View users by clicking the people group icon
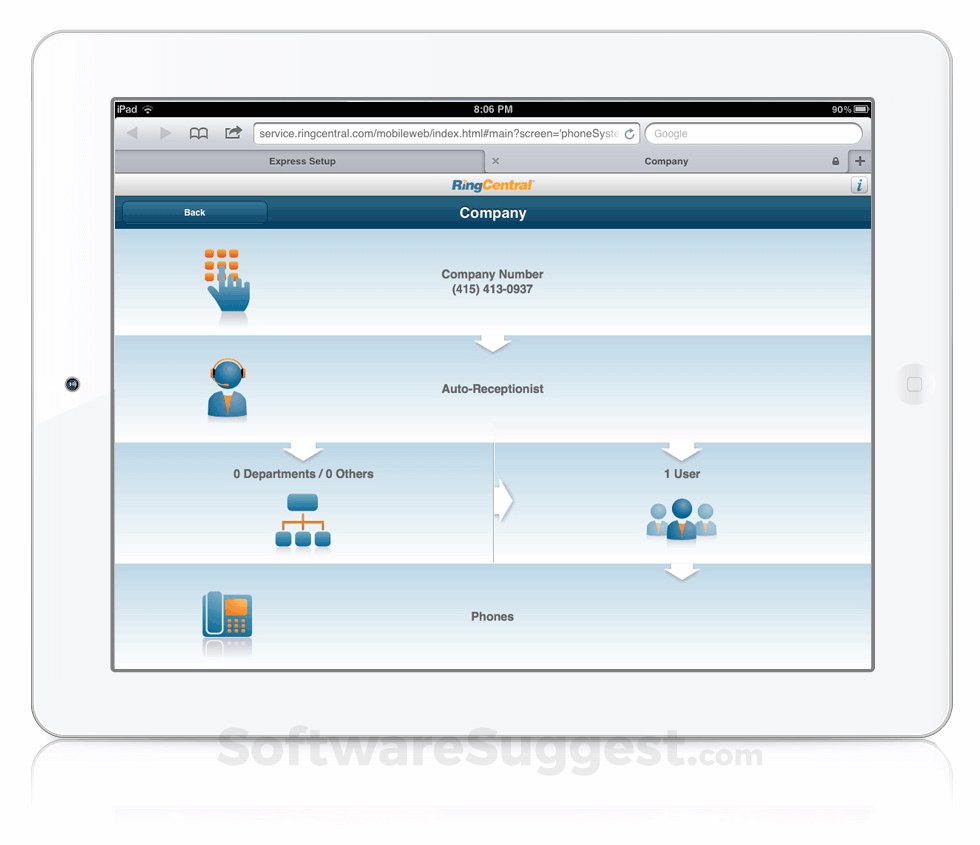The width and height of the screenshot is (980, 845). pyautogui.click(x=682, y=521)
